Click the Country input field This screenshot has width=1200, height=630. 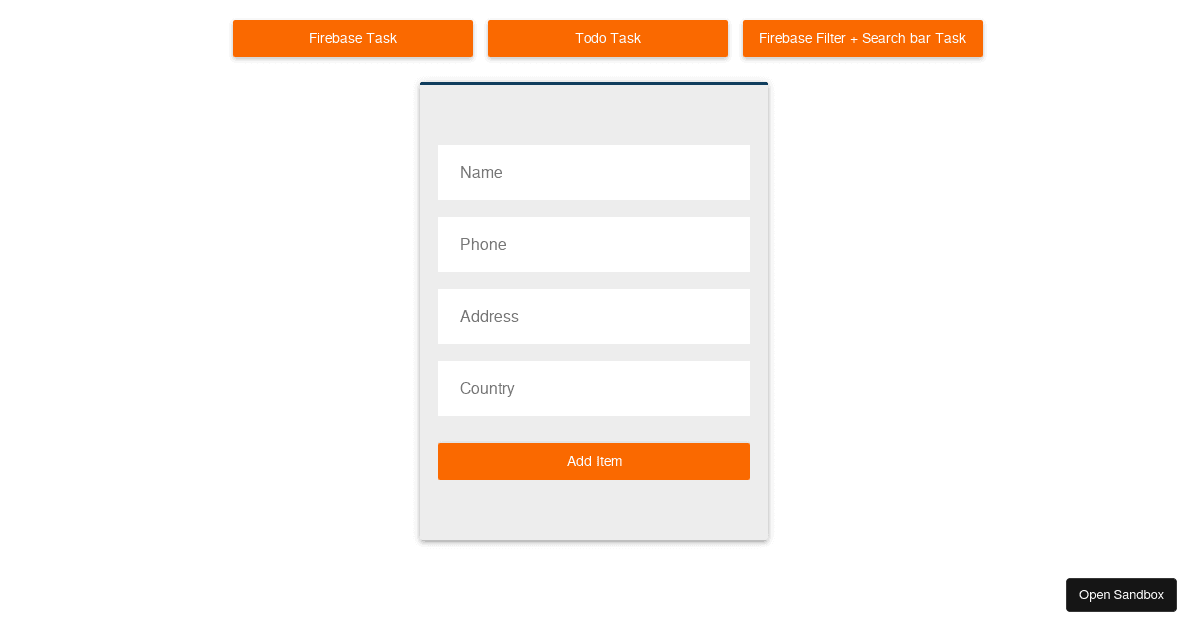point(594,388)
